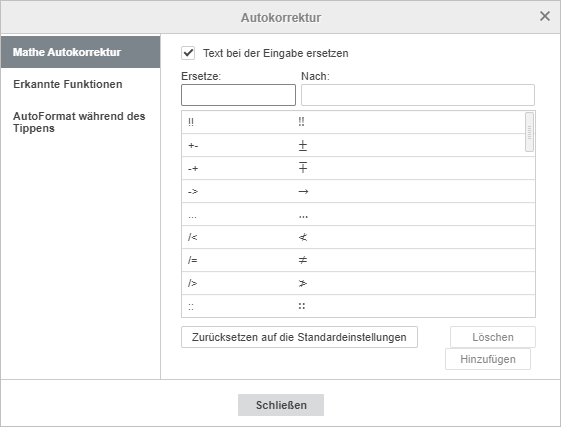Click the Schließen button
The height and width of the screenshot is (427, 561).
pos(281,405)
